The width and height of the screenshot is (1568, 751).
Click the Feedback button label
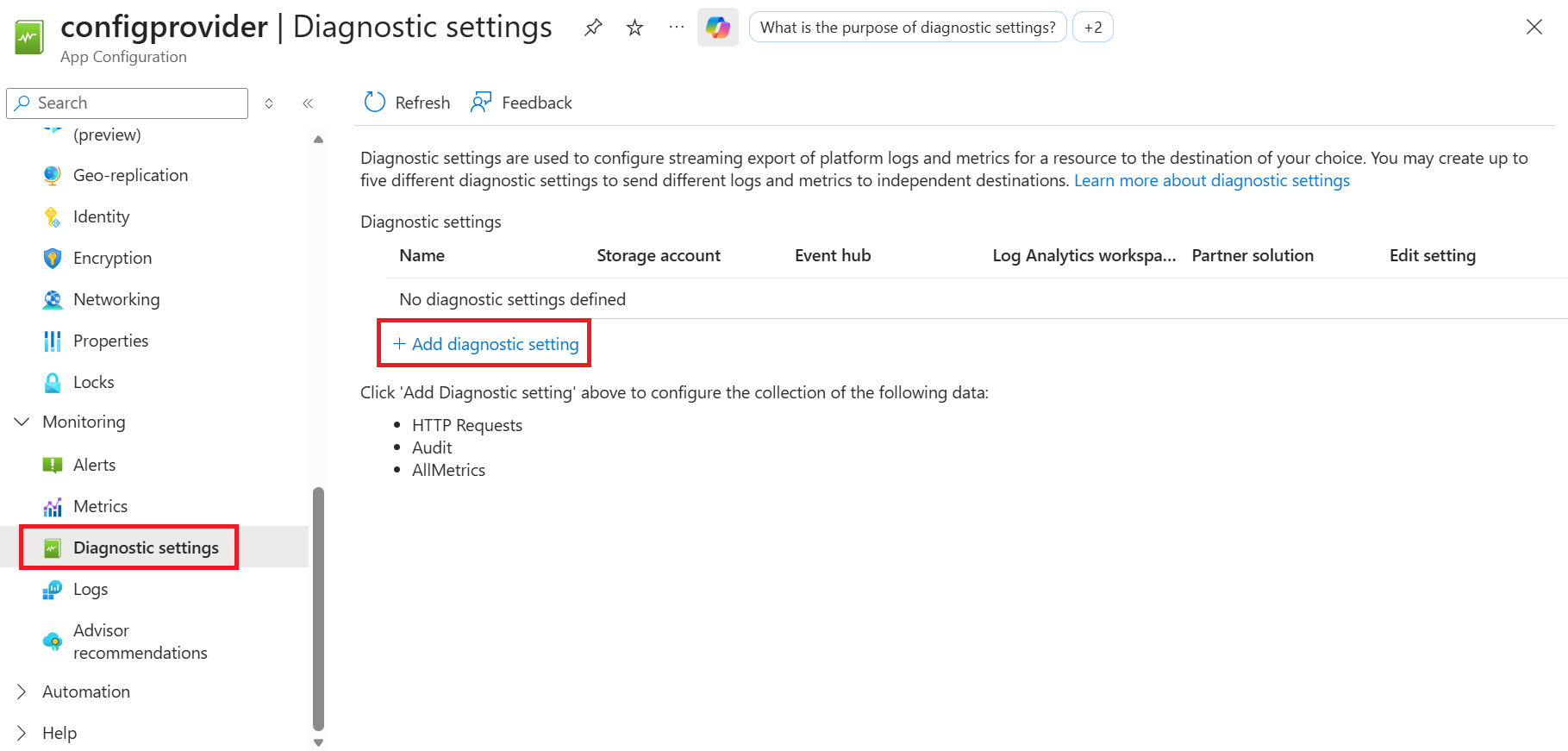click(537, 103)
